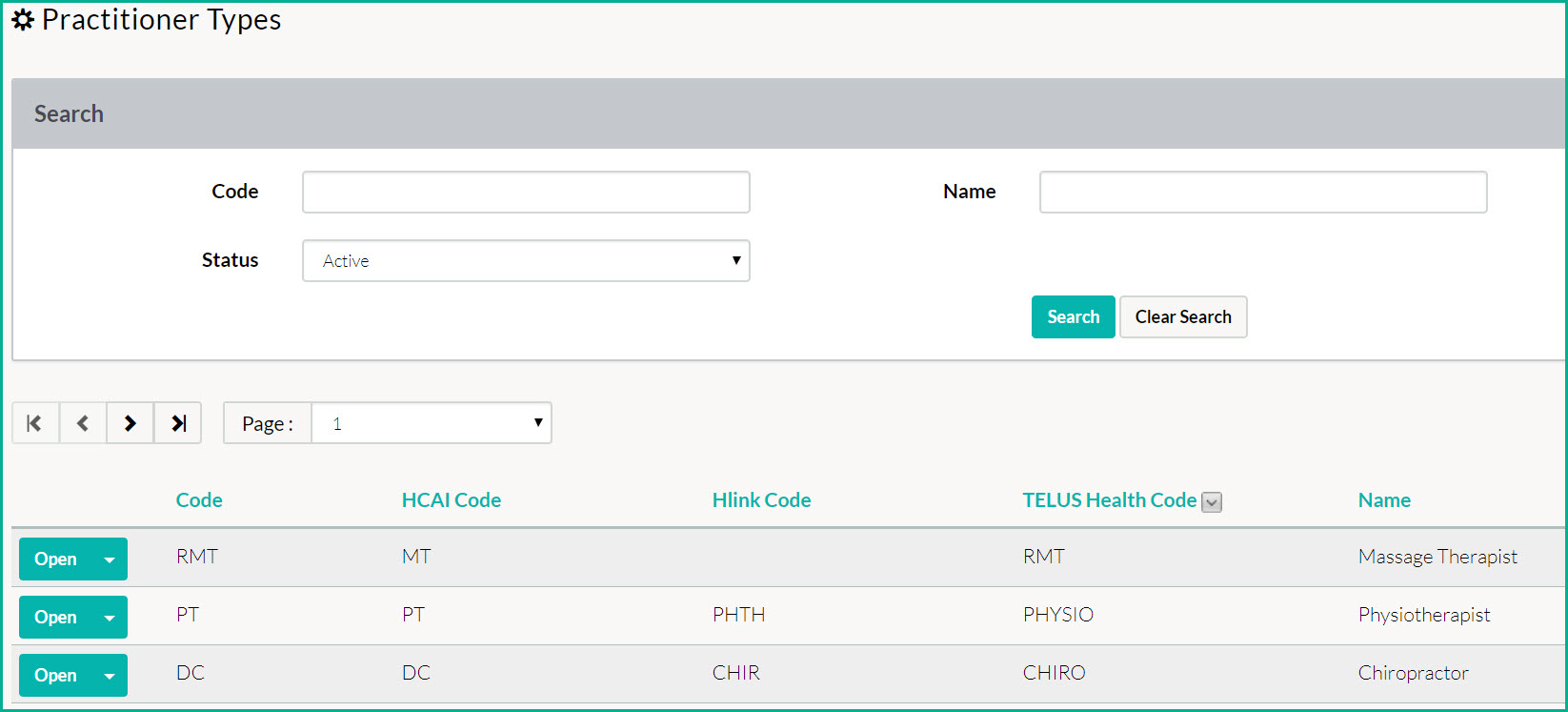1568x712 pixels.
Task: Click the Practitioner Types page title
Action: point(162,20)
